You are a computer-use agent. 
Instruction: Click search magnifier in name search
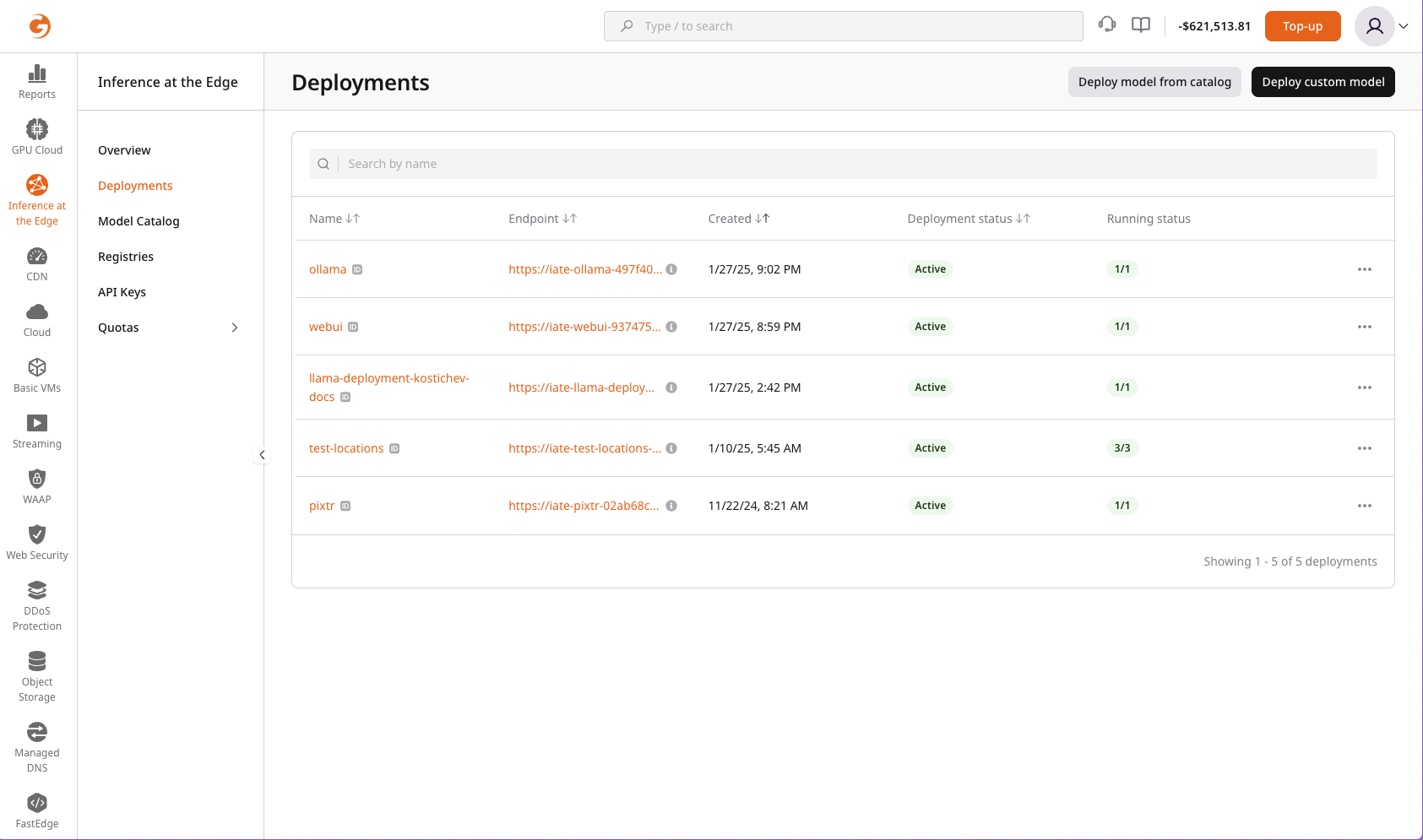coord(323,164)
